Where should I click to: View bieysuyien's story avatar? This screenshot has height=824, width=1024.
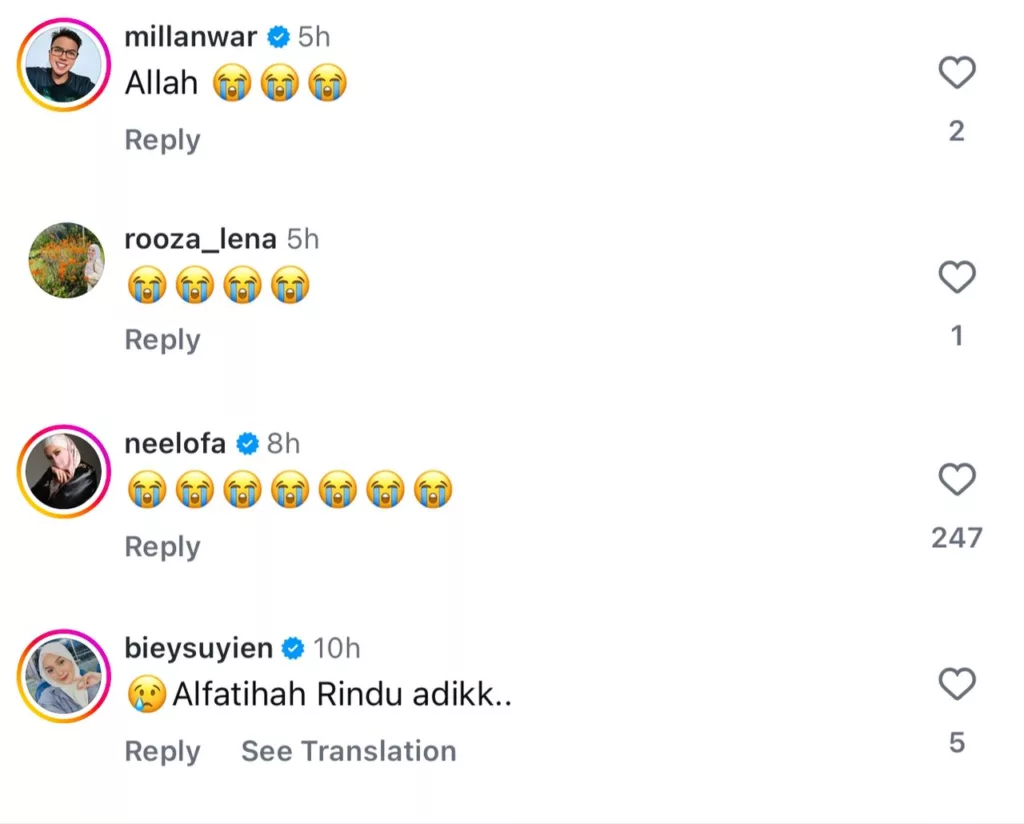pos(64,676)
